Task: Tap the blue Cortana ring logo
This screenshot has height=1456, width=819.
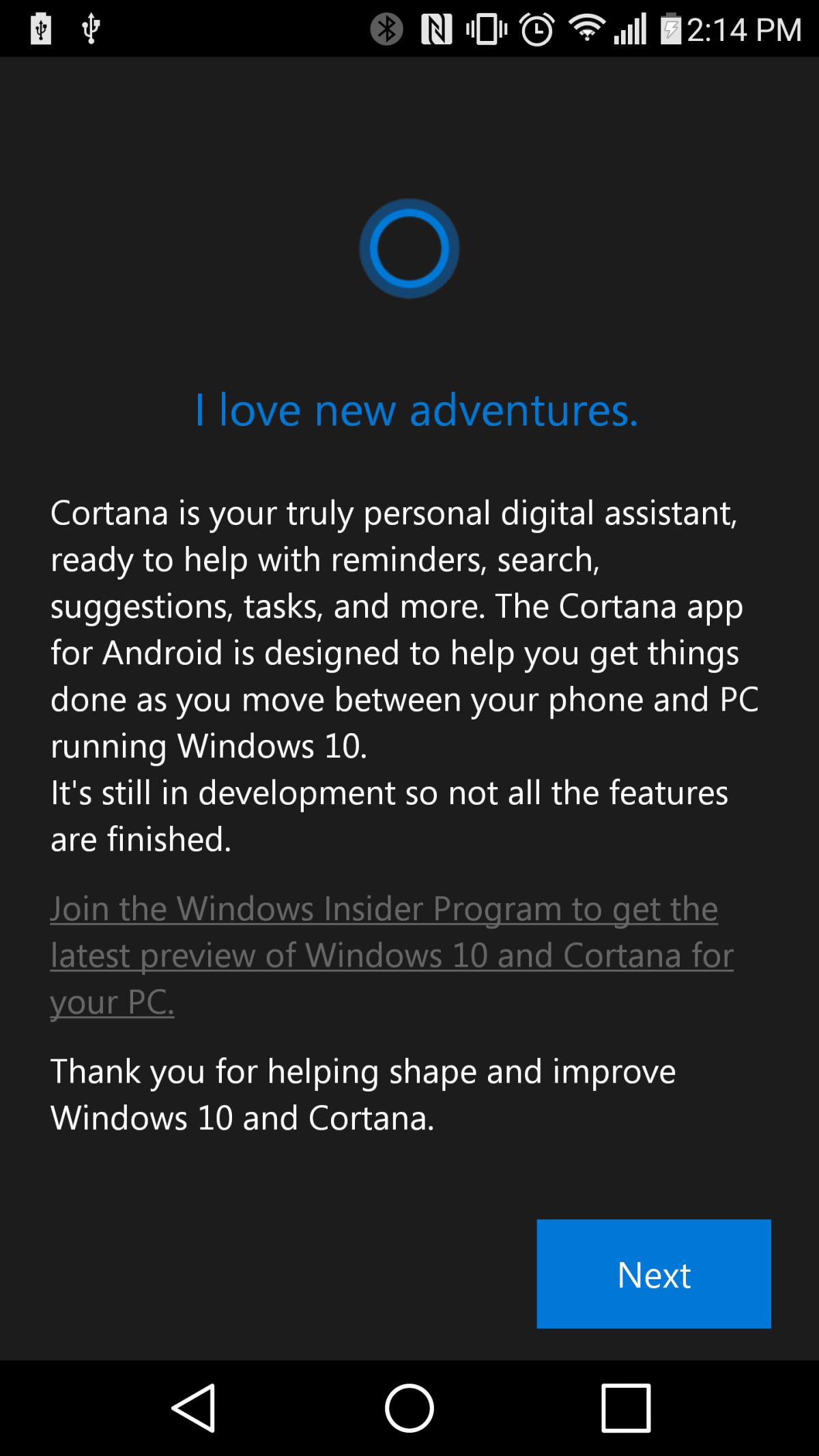Action: pyautogui.click(x=409, y=248)
